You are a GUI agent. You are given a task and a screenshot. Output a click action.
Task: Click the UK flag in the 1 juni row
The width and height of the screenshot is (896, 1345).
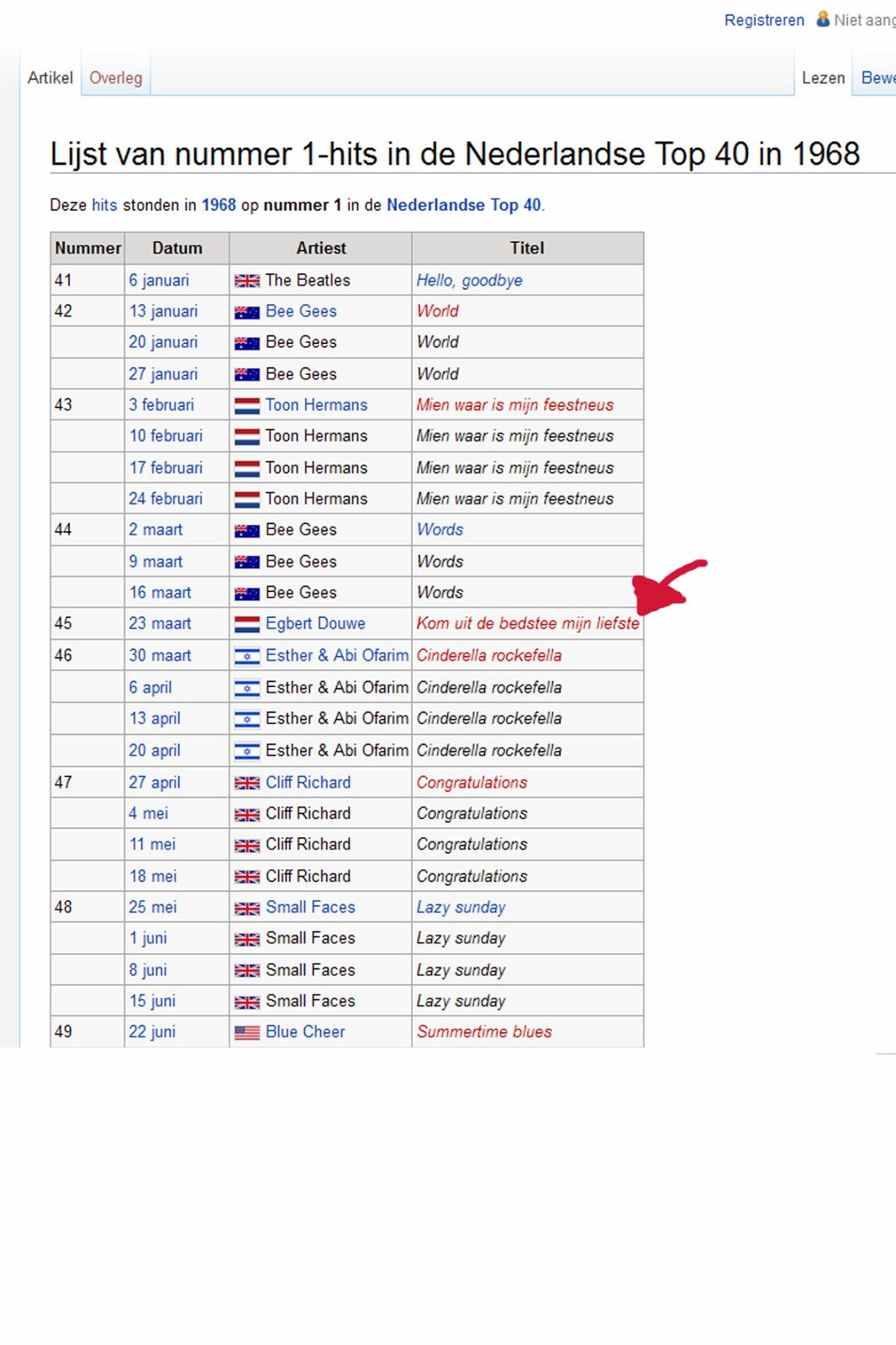[x=247, y=939]
